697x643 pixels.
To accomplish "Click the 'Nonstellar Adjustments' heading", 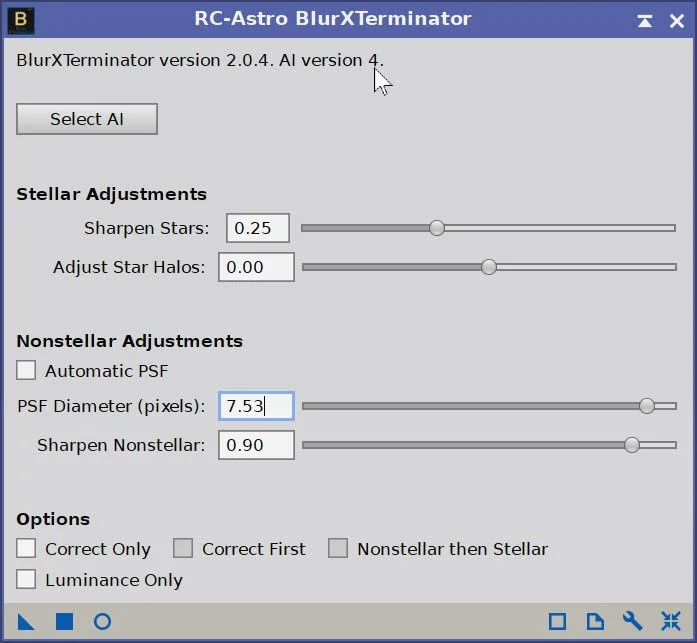I will click(x=130, y=341).
